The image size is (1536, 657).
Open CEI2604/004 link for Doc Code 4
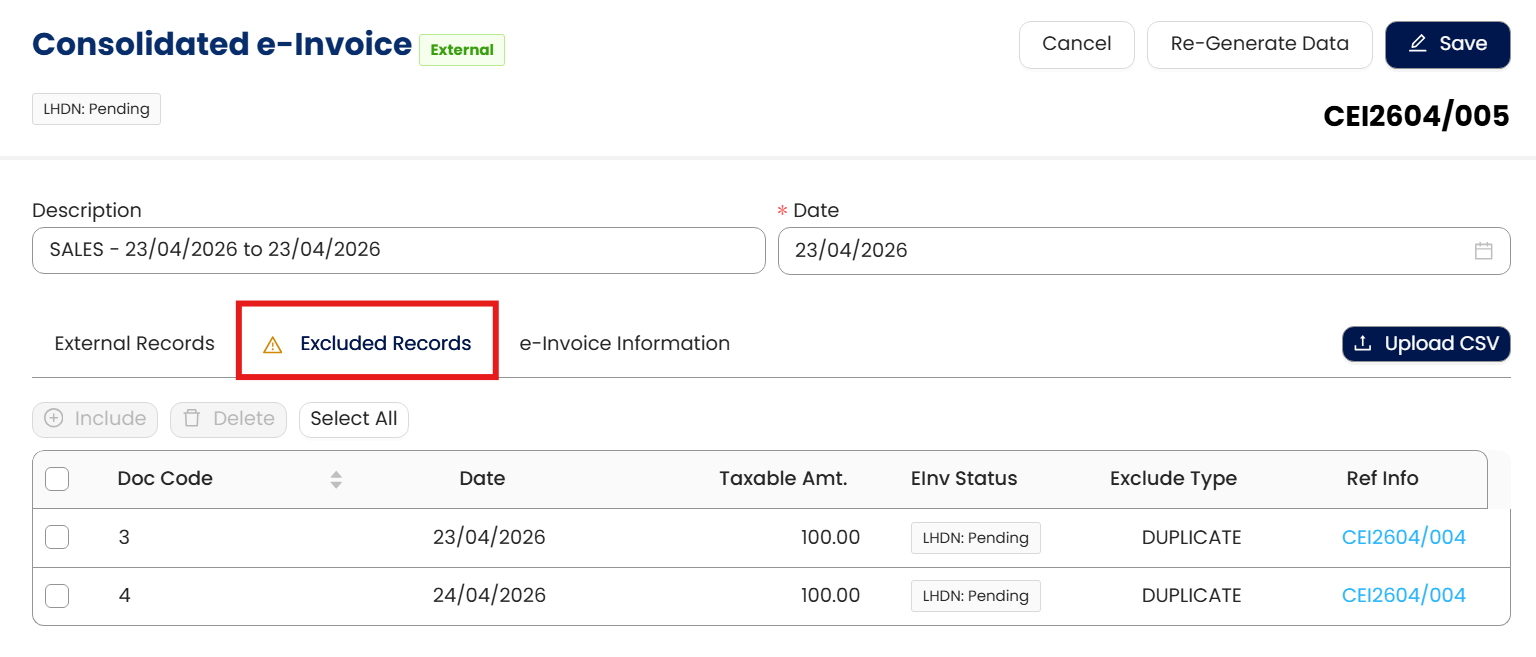1403,596
